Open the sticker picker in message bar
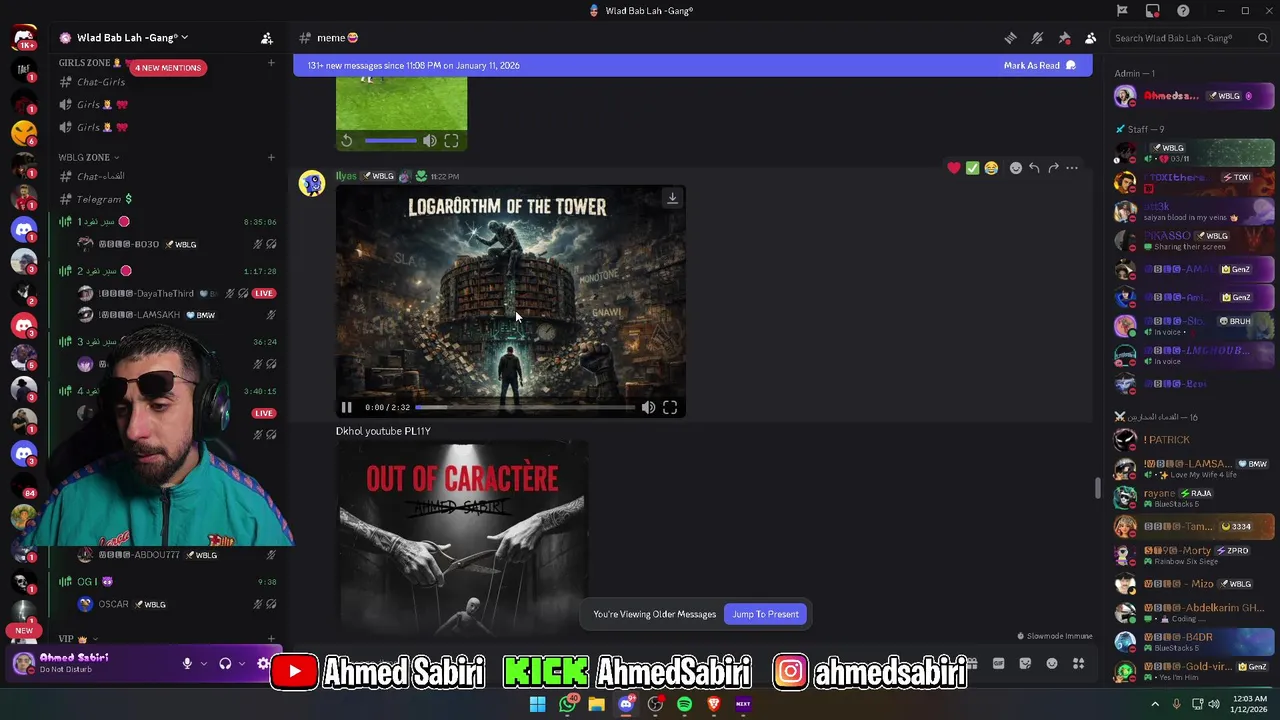The height and width of the screenshot is (720, 1280). pos(1025,663)
